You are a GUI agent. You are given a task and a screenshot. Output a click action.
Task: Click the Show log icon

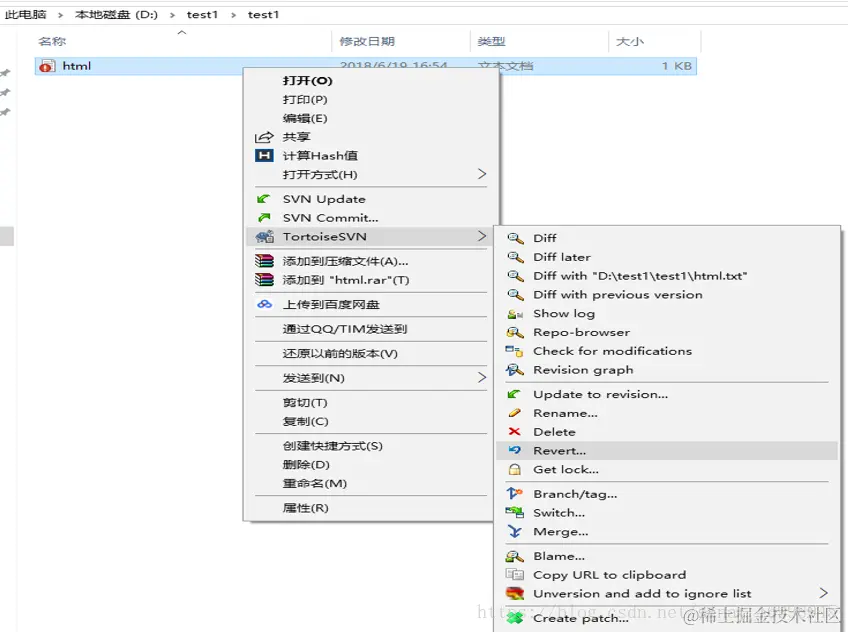click(x=515, y=314)
